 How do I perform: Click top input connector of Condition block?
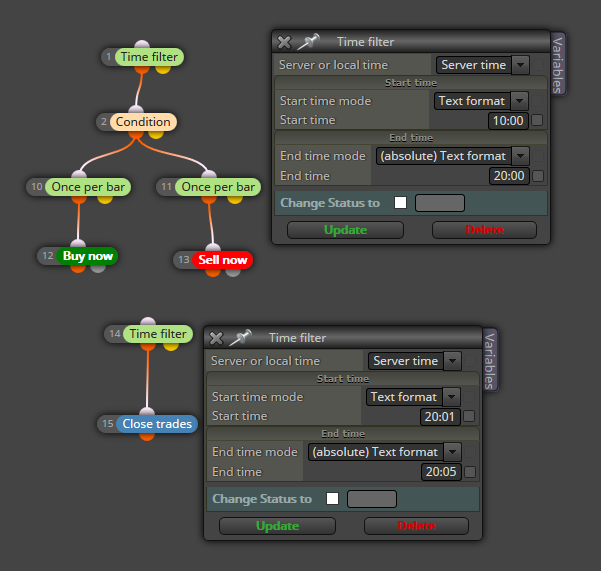136,109
